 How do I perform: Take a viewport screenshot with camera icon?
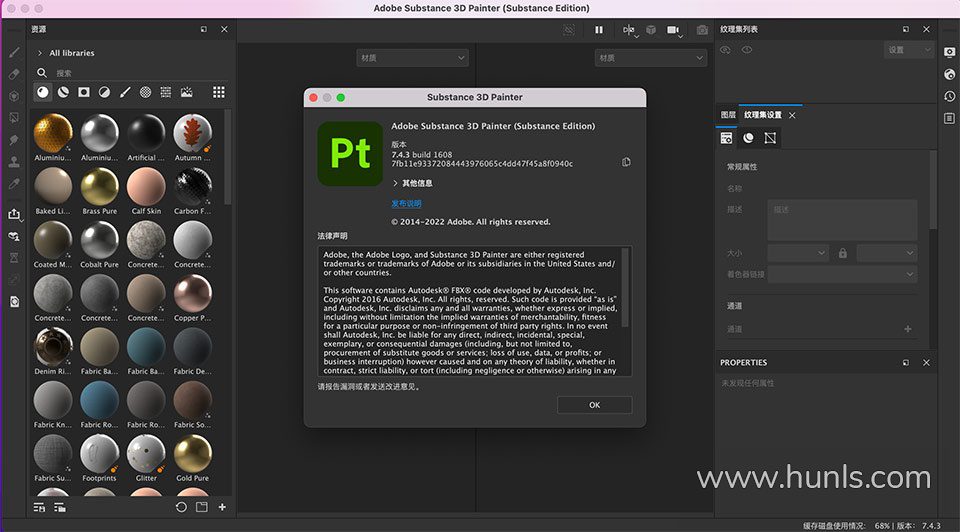pos(702,29)
